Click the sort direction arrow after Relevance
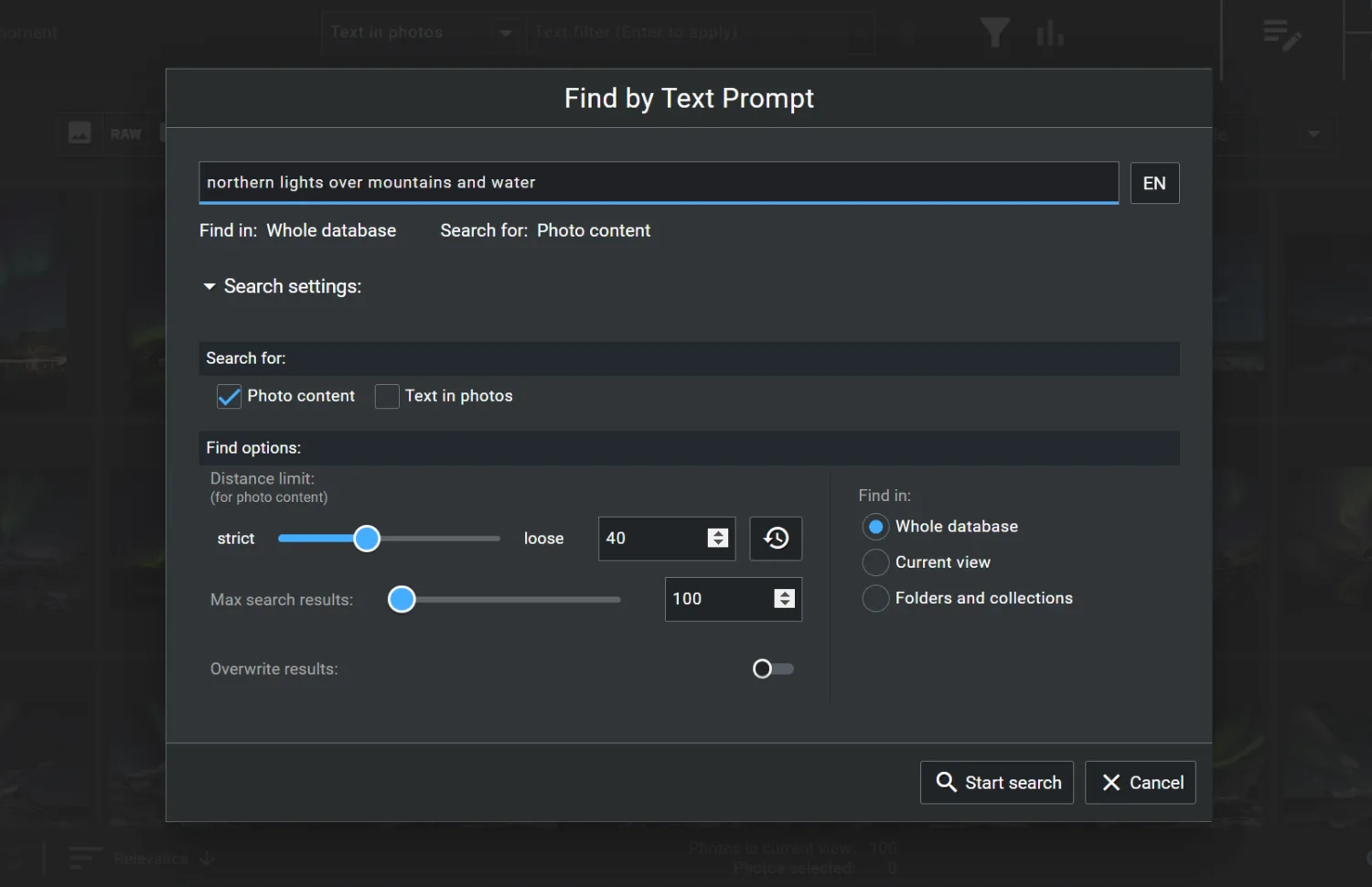Image resolution: width=1372 pixels, height=887 pixels. 207,859
